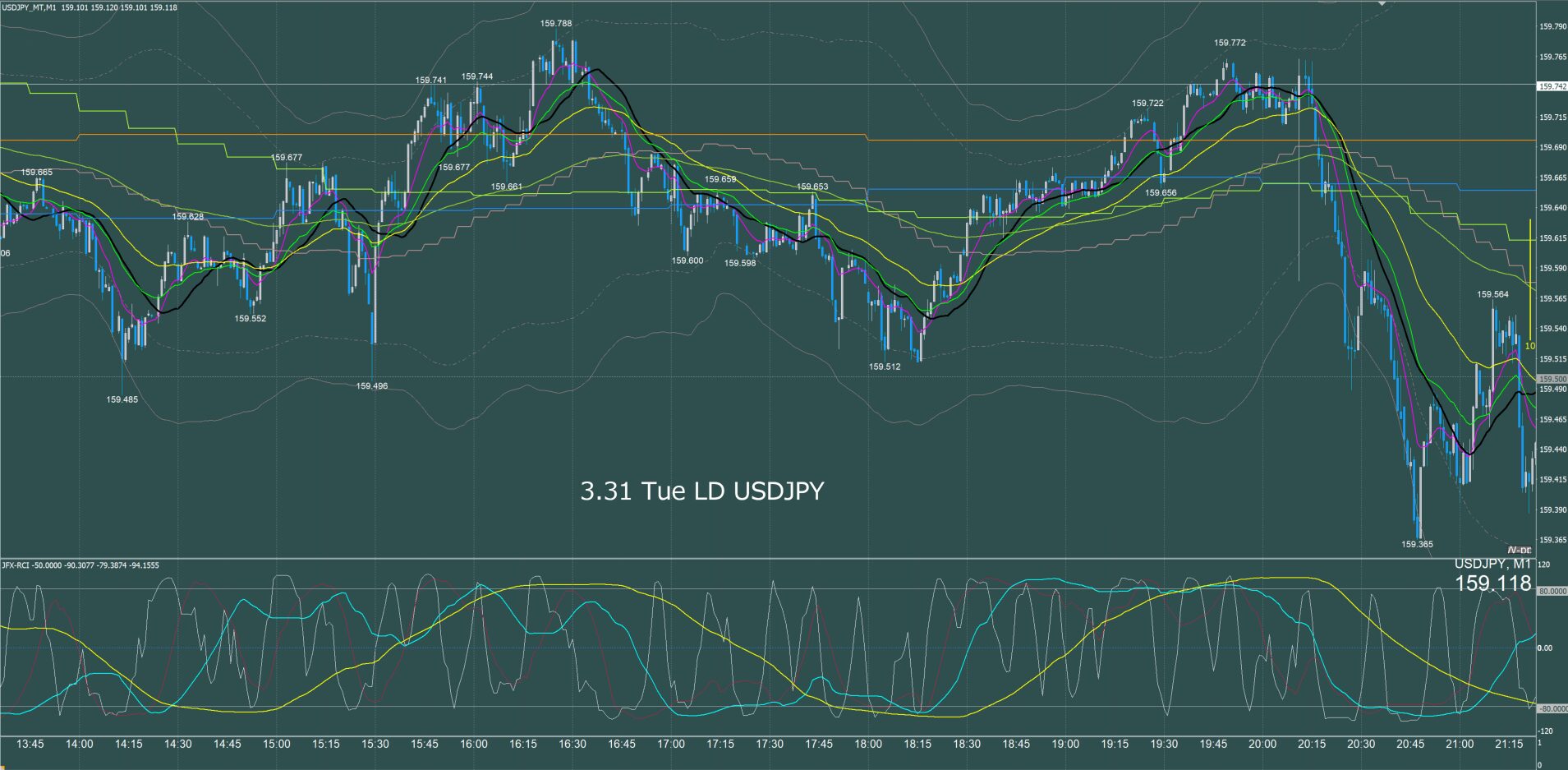Click the 159.772 high price label
The height and width of the screenshot is (770, 1568).
(x=1230, y=43)
